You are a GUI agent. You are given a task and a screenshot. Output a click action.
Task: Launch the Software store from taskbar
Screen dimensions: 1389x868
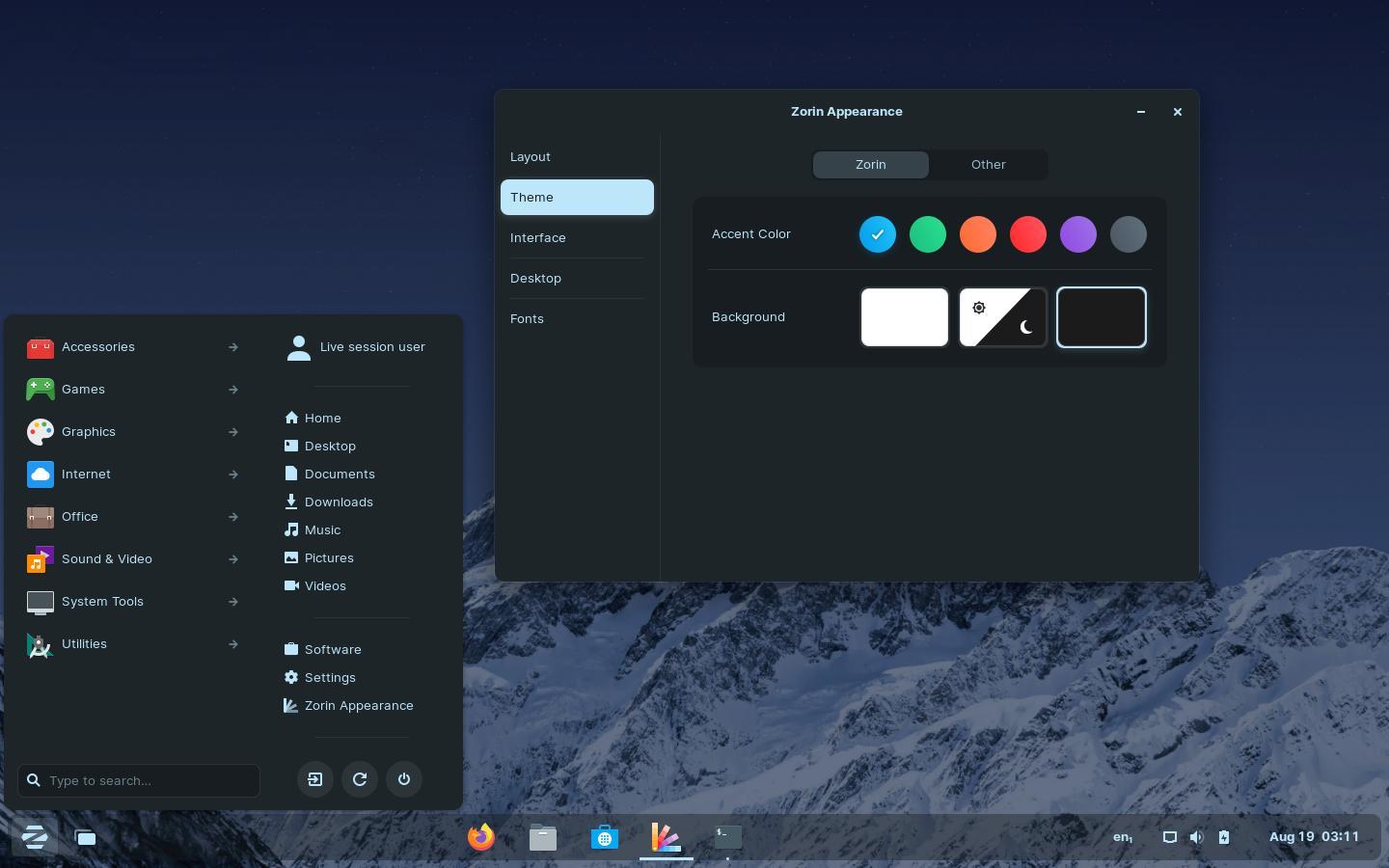(605, 837)
